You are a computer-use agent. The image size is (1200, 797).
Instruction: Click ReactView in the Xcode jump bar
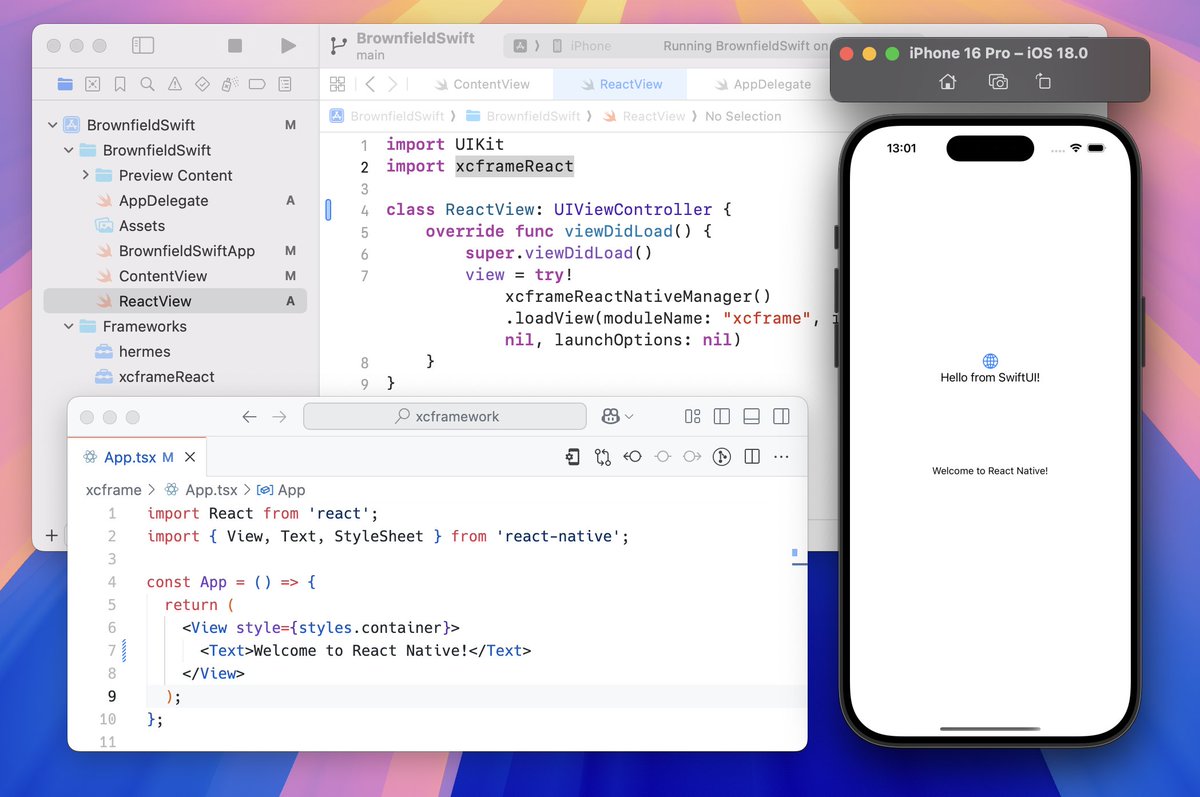click(x=644, y=116)
